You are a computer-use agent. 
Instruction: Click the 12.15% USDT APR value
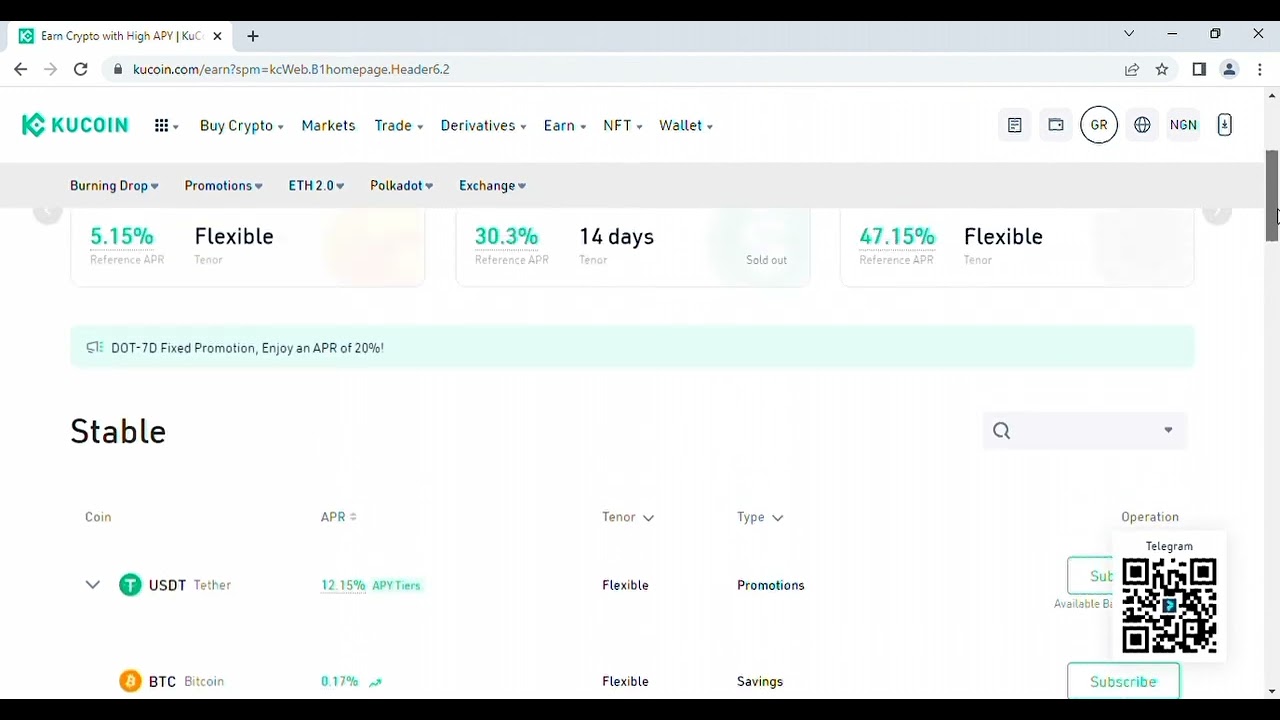pyautogui.click(x=343, y=586)
